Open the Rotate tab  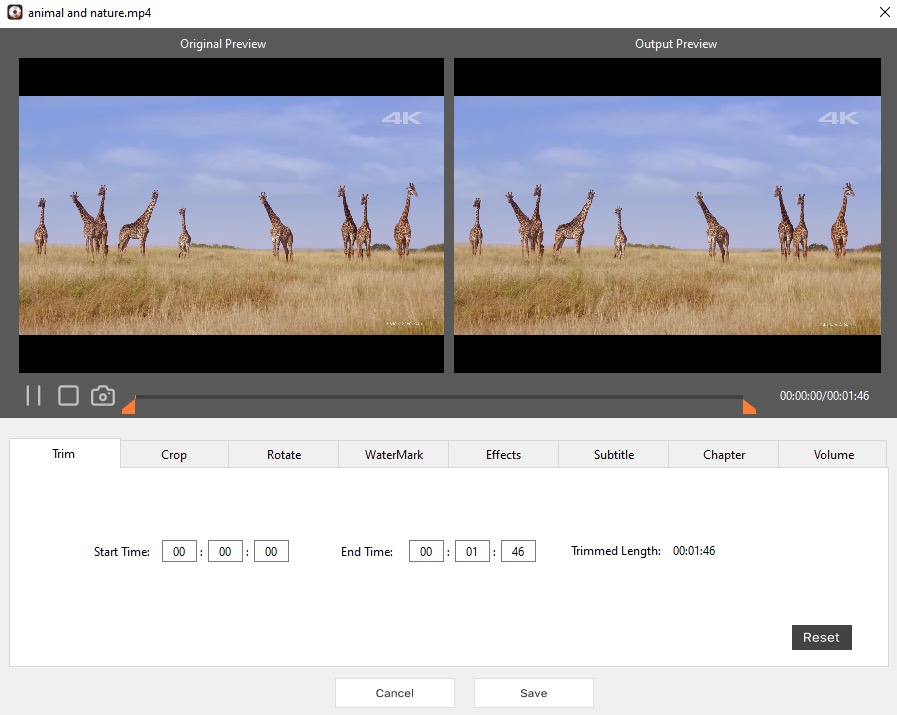(283, 454)
